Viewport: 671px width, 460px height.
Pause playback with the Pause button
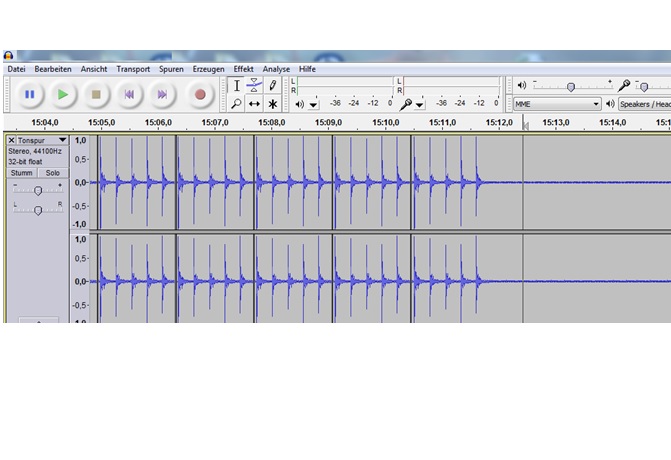click(x=29, y=95)
